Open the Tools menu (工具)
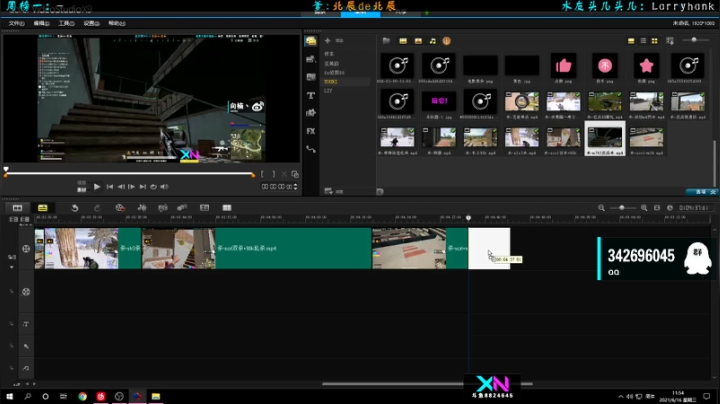 [67, 23]
